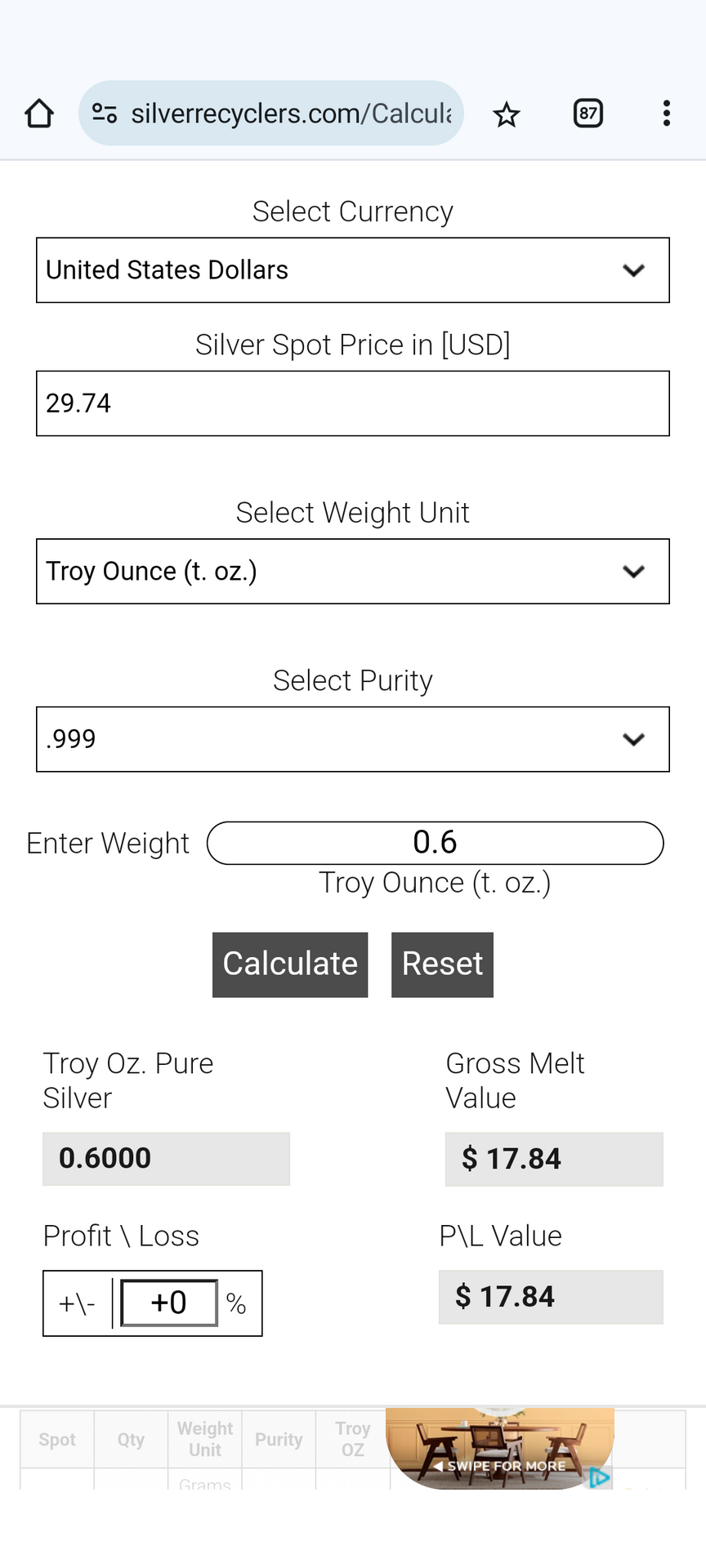Expand the Troy Ounce weight unit dropdown
The image size is (706, 1568).
coord(353,572)
